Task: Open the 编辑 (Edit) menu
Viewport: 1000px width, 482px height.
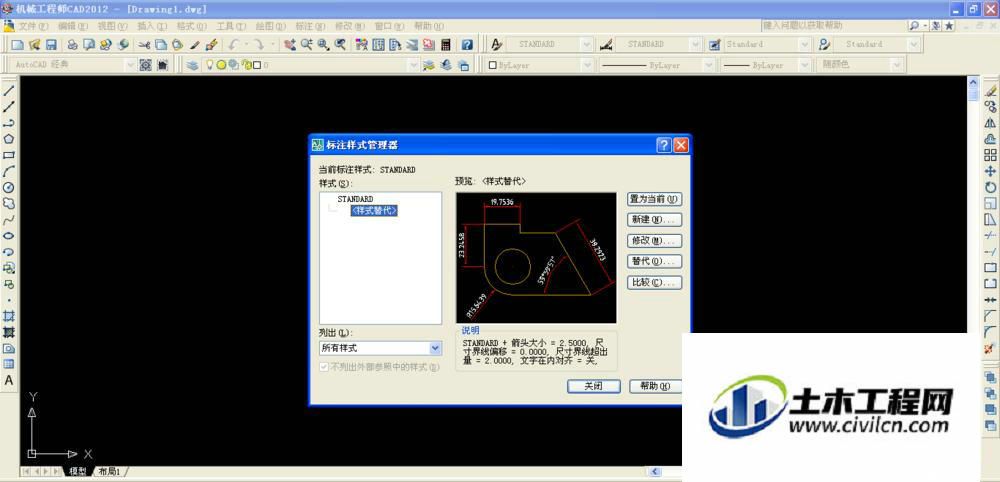Action: coord(73,26)
